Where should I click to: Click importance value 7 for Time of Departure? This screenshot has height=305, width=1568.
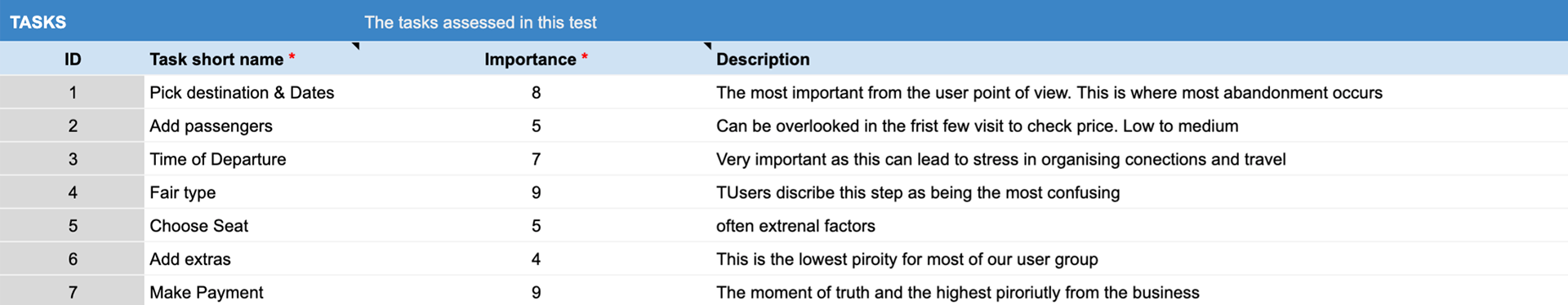(536, 159)
